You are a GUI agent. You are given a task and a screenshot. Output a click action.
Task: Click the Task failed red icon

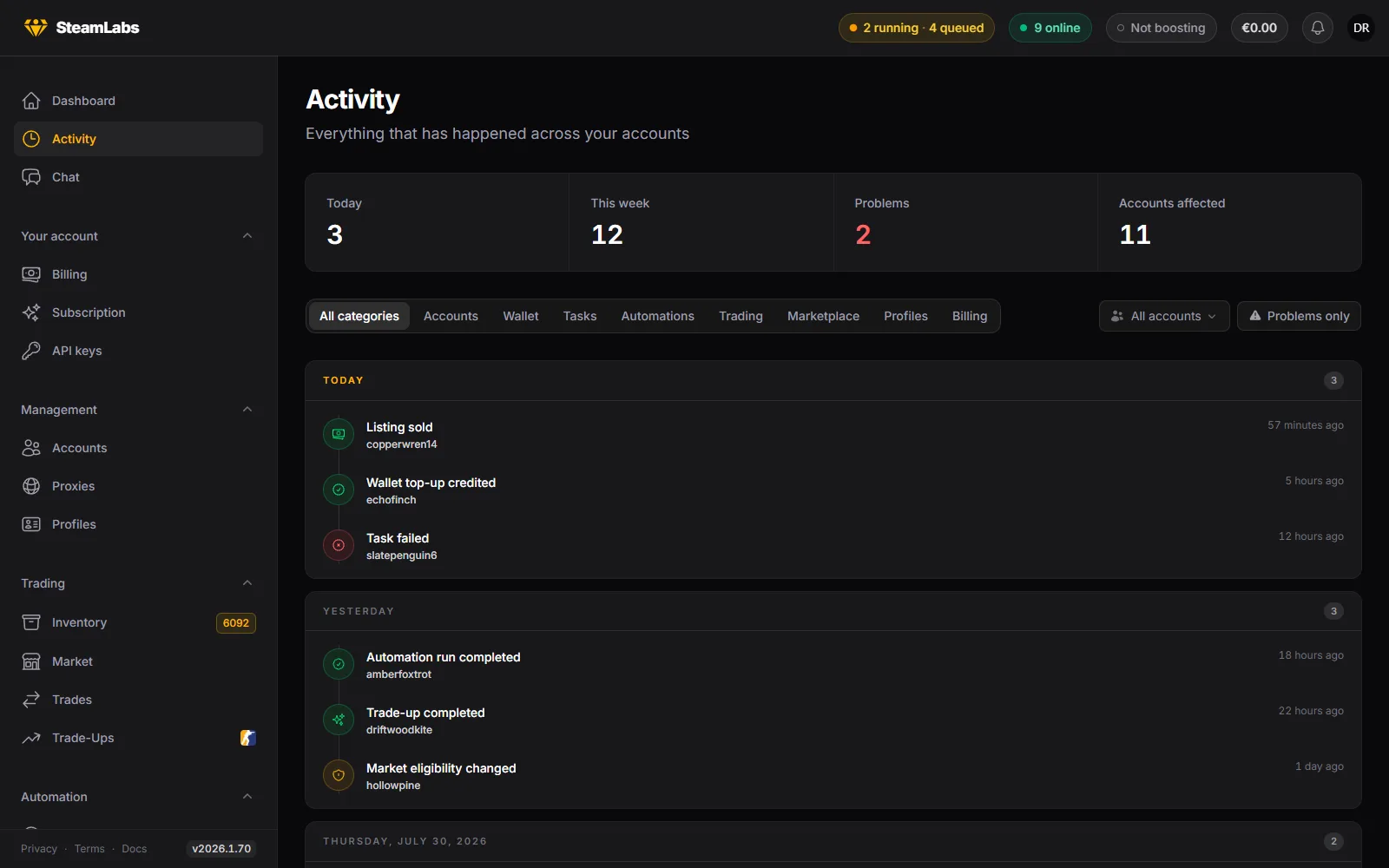(x=339, y=545)
